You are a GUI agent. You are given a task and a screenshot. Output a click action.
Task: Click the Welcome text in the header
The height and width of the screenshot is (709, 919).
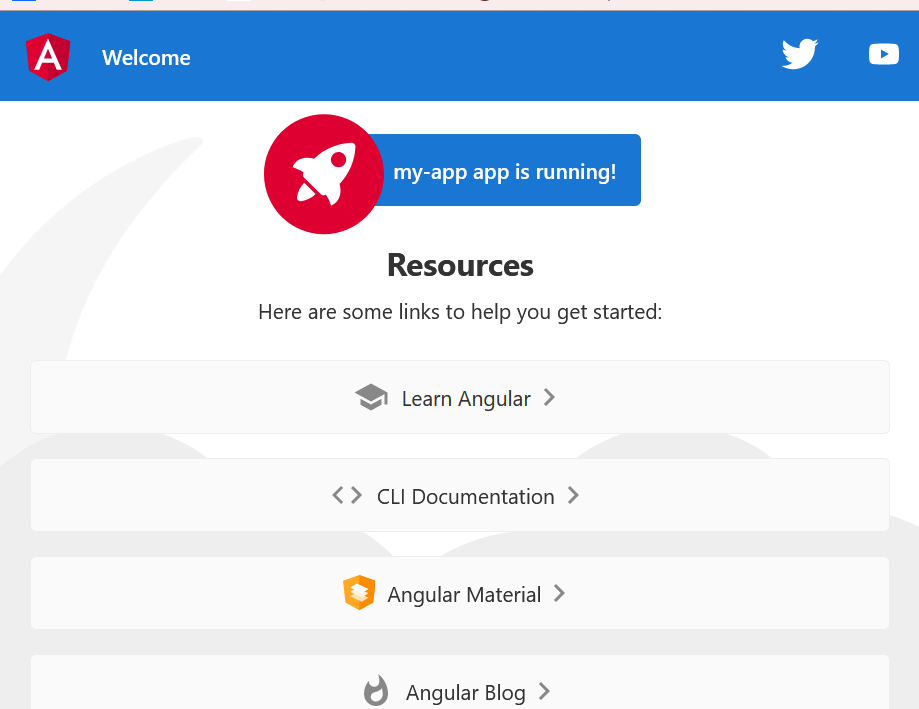(x=146, y=57)
